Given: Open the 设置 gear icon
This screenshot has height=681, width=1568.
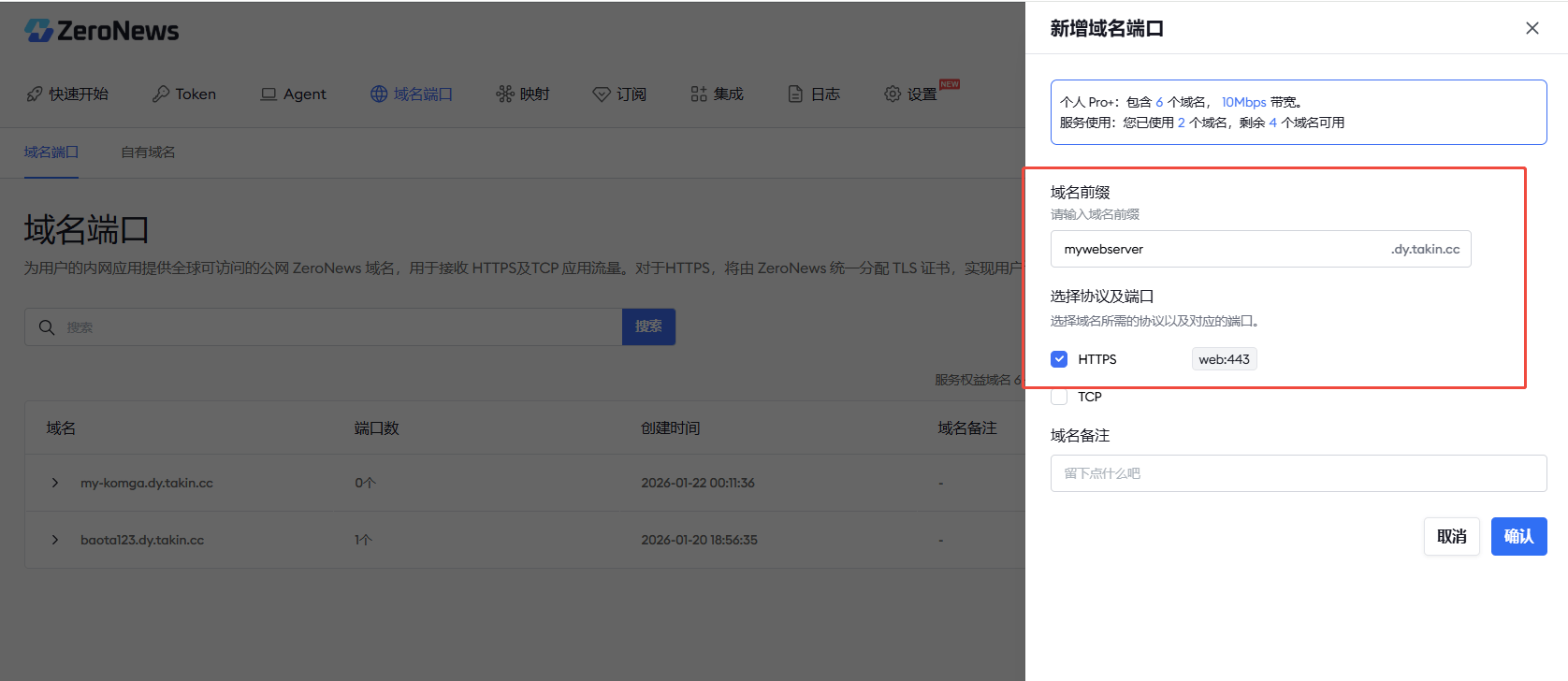Looking at the screenshot, I should (893, 94).
